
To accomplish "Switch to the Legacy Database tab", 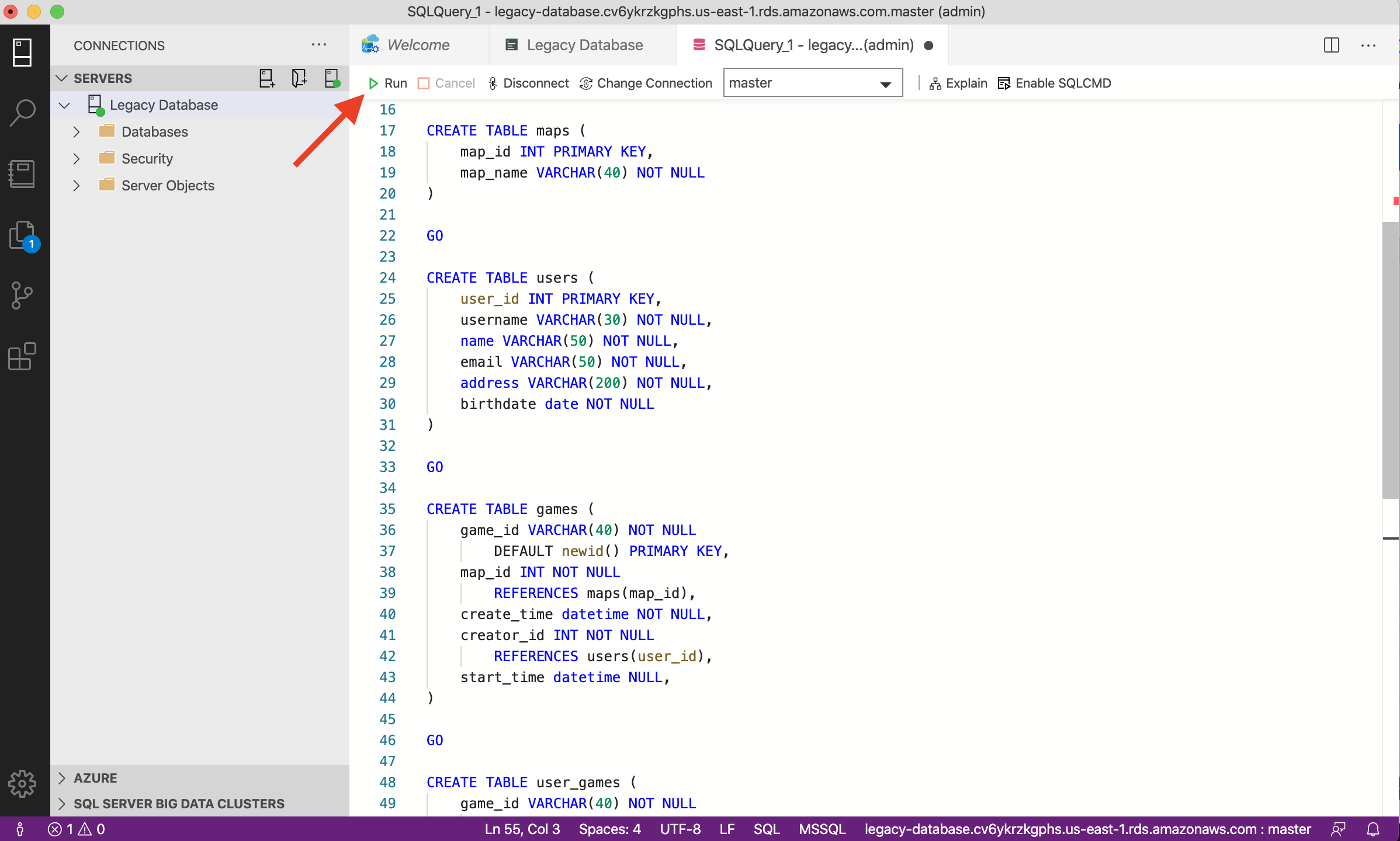I will pos(584,44).
